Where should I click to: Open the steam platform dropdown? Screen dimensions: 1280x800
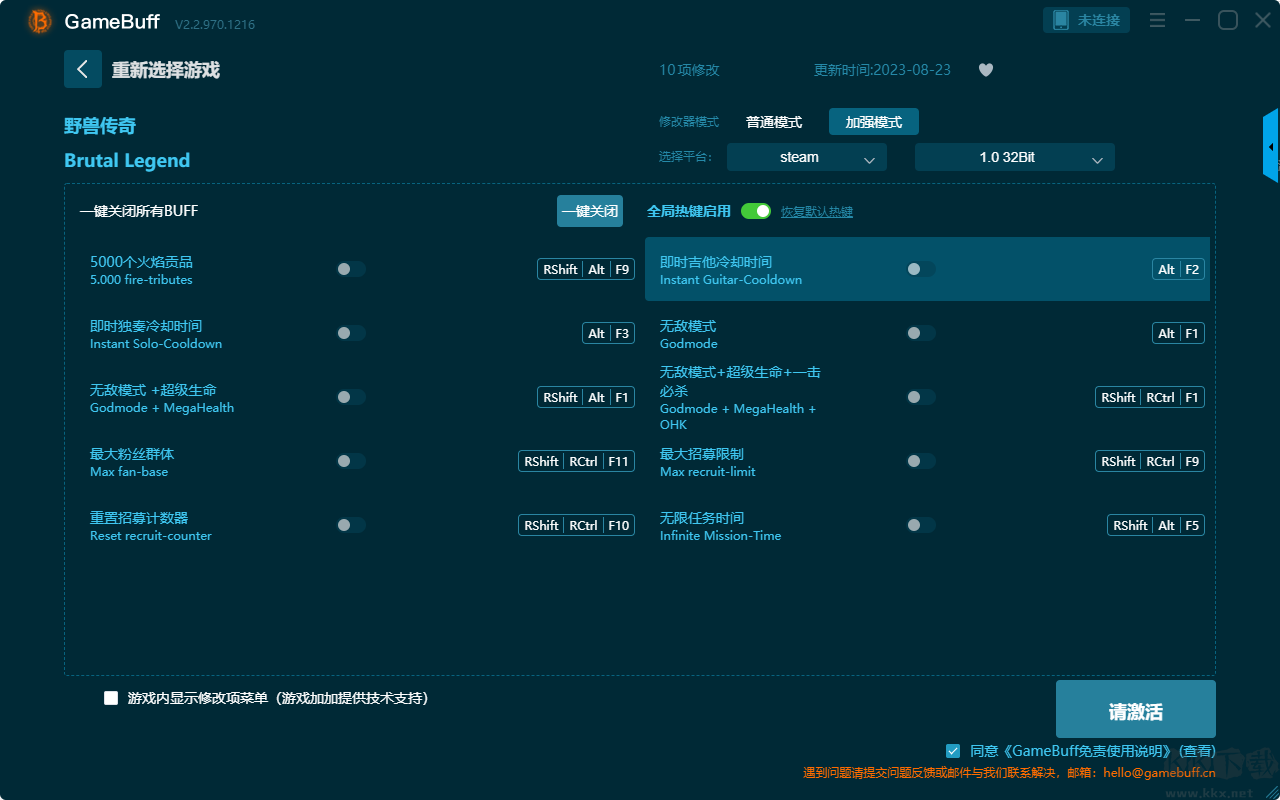806,157
